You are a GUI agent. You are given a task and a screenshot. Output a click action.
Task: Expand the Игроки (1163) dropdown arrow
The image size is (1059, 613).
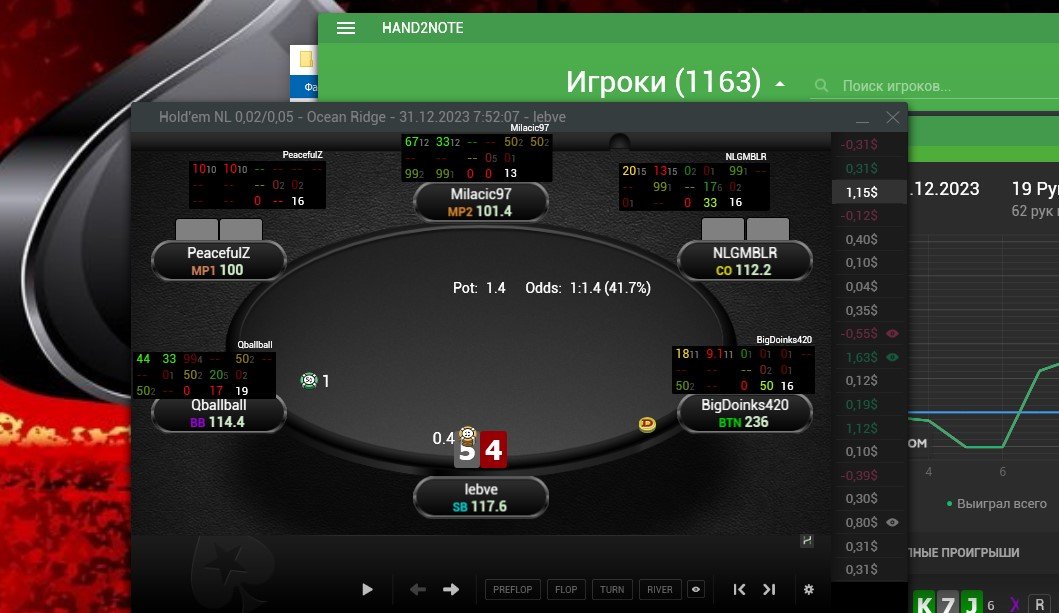point(780,84)
